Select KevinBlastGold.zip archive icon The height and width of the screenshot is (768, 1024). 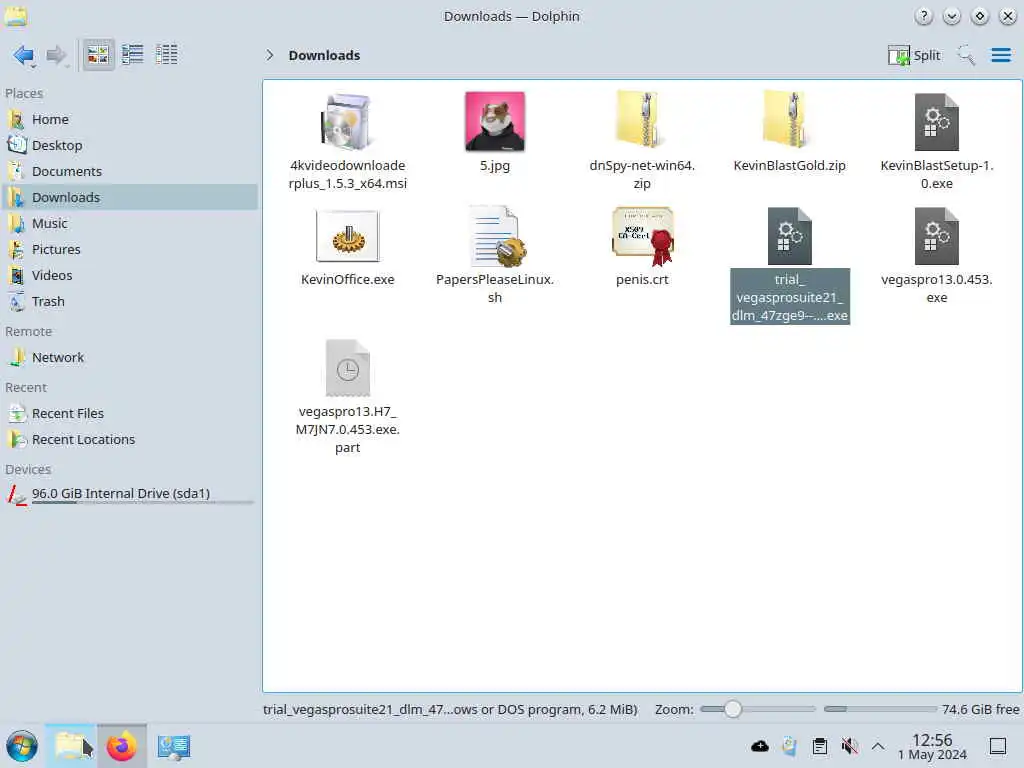[789, 121]
